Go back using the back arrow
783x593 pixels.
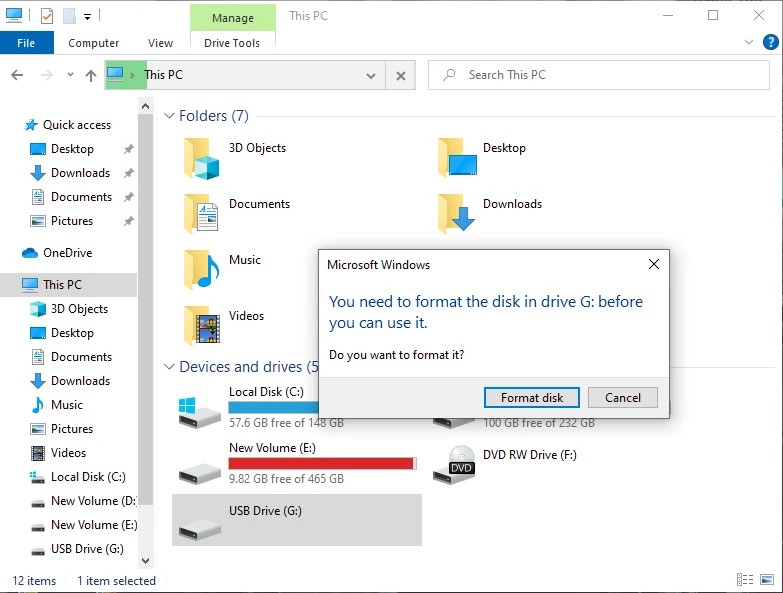[17, 75]
